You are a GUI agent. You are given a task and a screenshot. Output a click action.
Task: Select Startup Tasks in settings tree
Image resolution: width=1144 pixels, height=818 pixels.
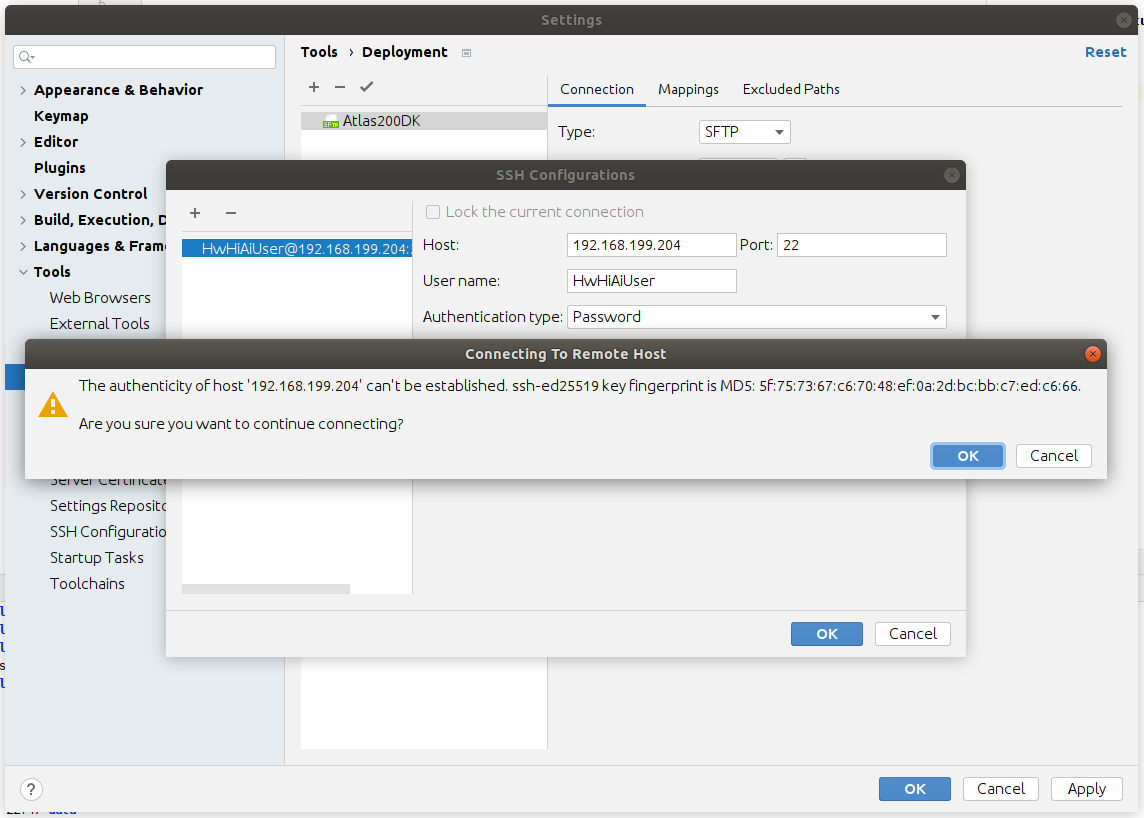coord(96,558)
